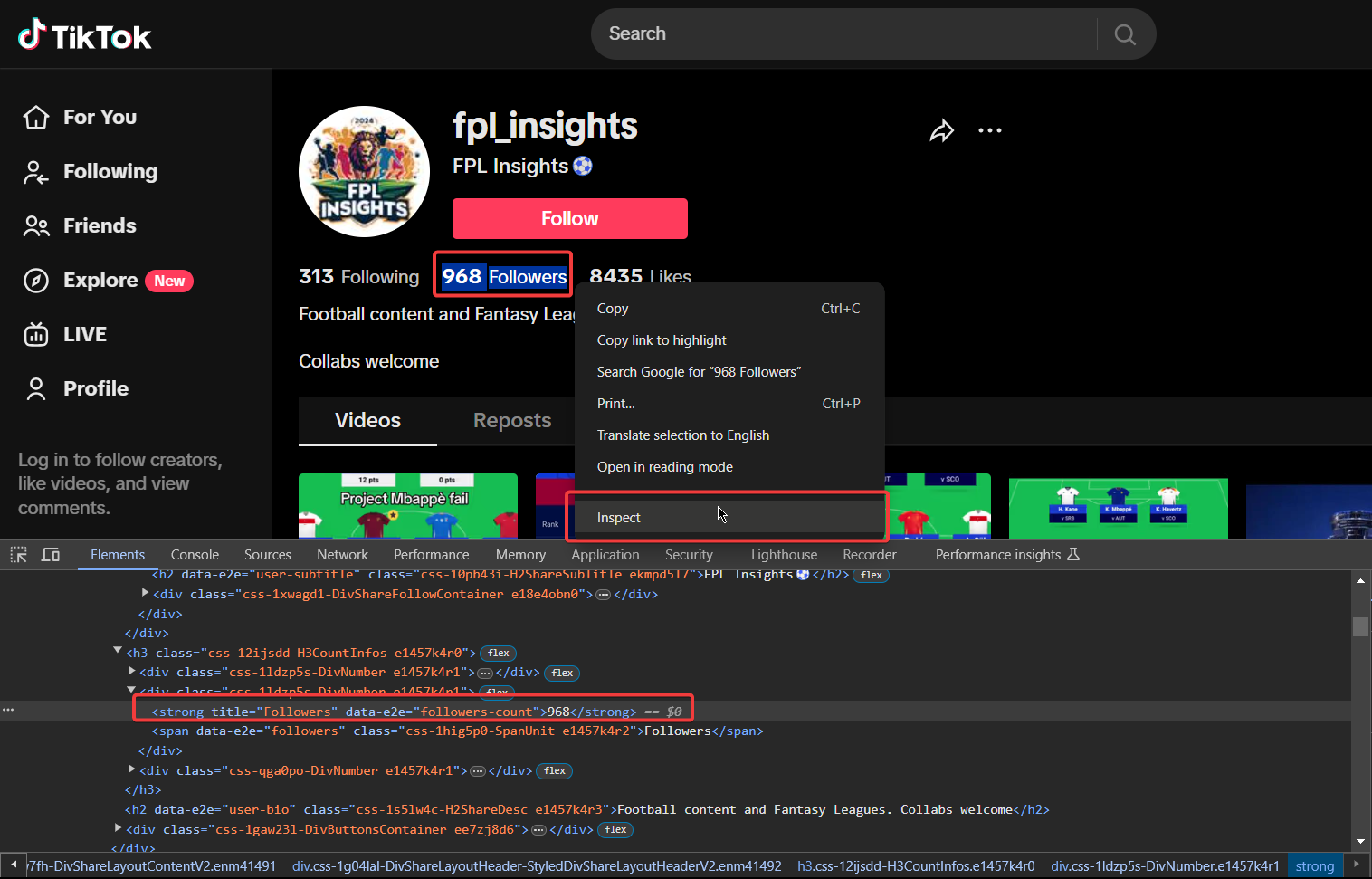Image resolution: width=1372 pixels, height=879 pixels.
Task: Toggle the device emulation mode
Action: [x=50, y=554]
